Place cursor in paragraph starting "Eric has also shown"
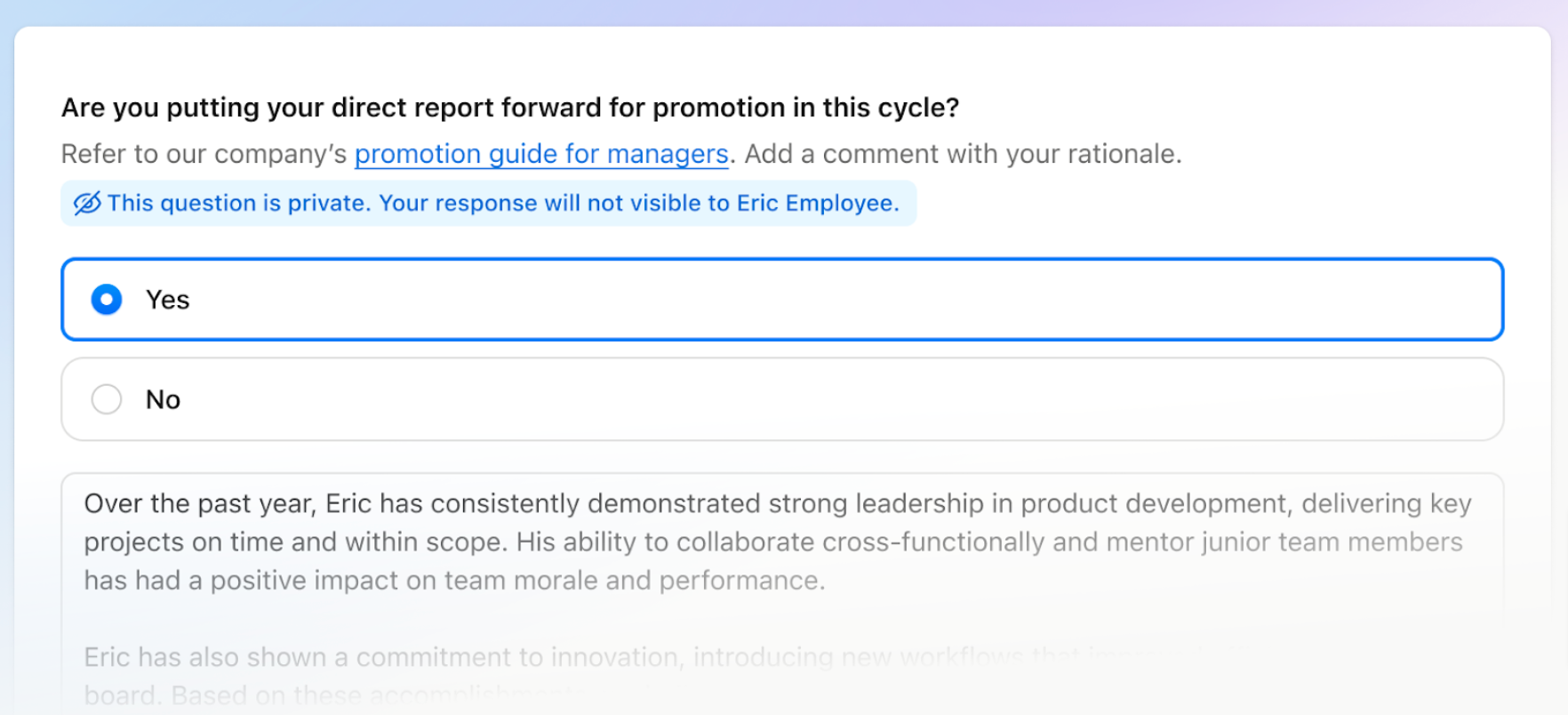The width and height of the screenshot is (1568, 715). 622,676
